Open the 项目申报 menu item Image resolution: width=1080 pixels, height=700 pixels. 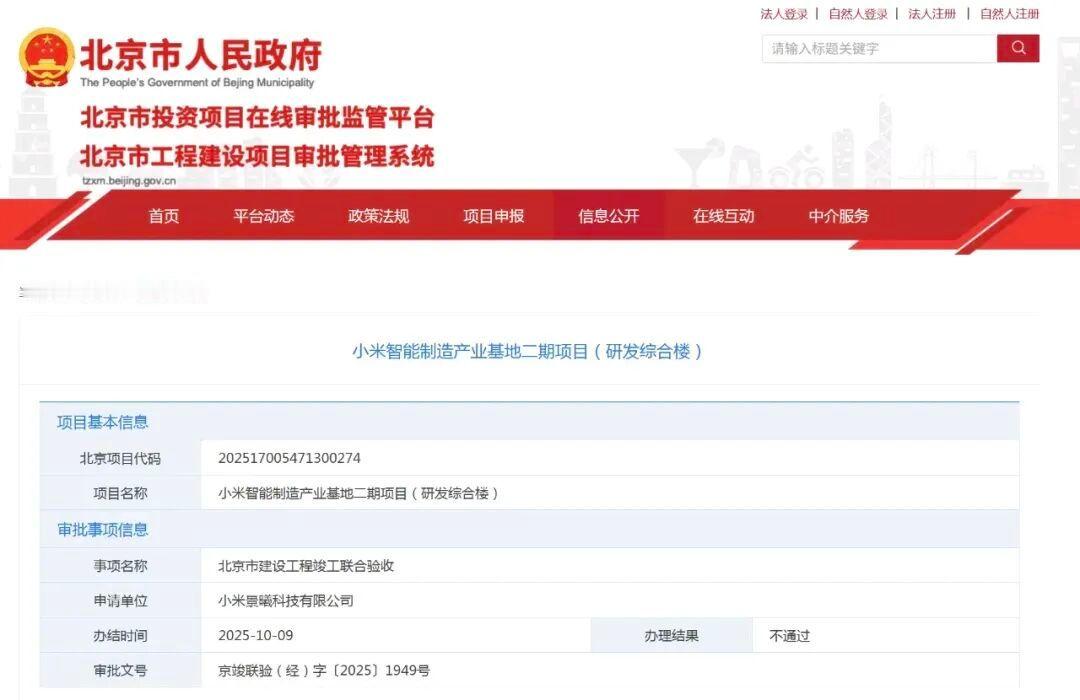[494, 216]
